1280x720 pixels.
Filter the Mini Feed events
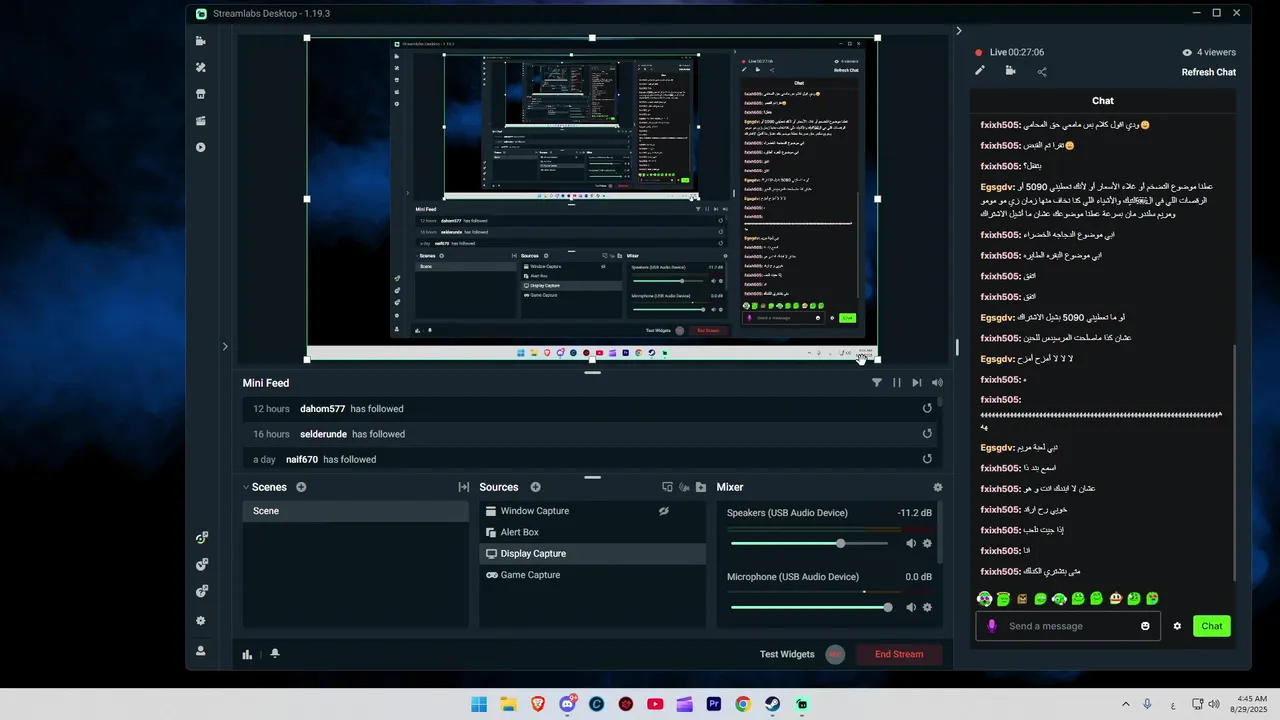click(x=877, y=383)
